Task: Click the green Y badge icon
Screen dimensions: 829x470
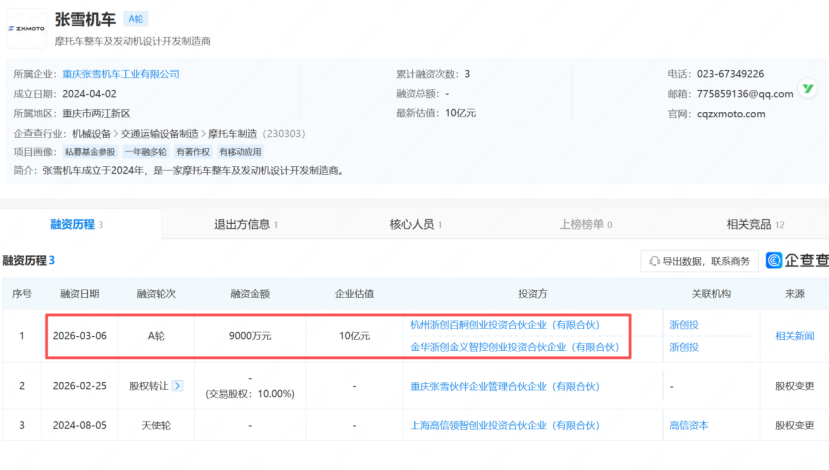Action: click(808, 90)
